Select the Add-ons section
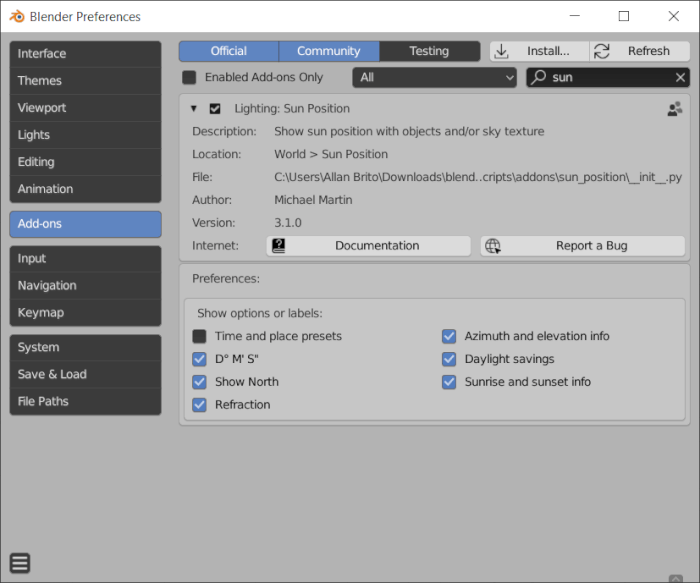Screen dimensions: 700x583 tap(85, 224)
